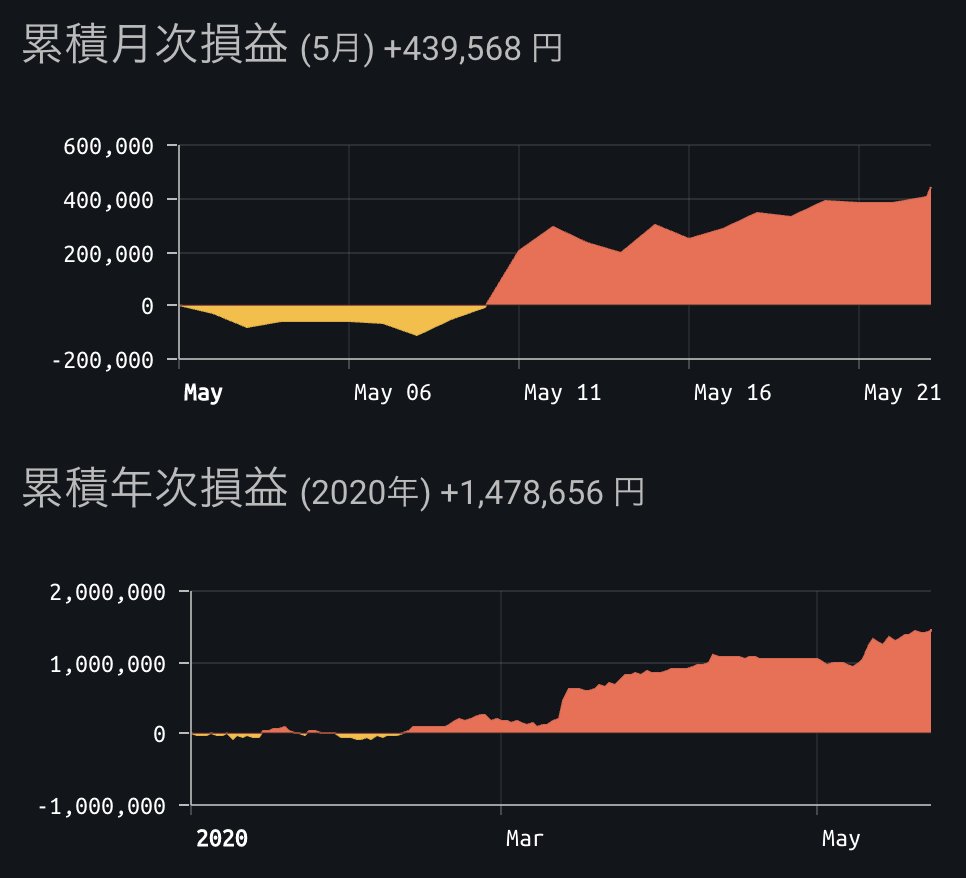966x878 pixels.
Task: Click the bold 2020 x-axis label
Action: [222, 838]
